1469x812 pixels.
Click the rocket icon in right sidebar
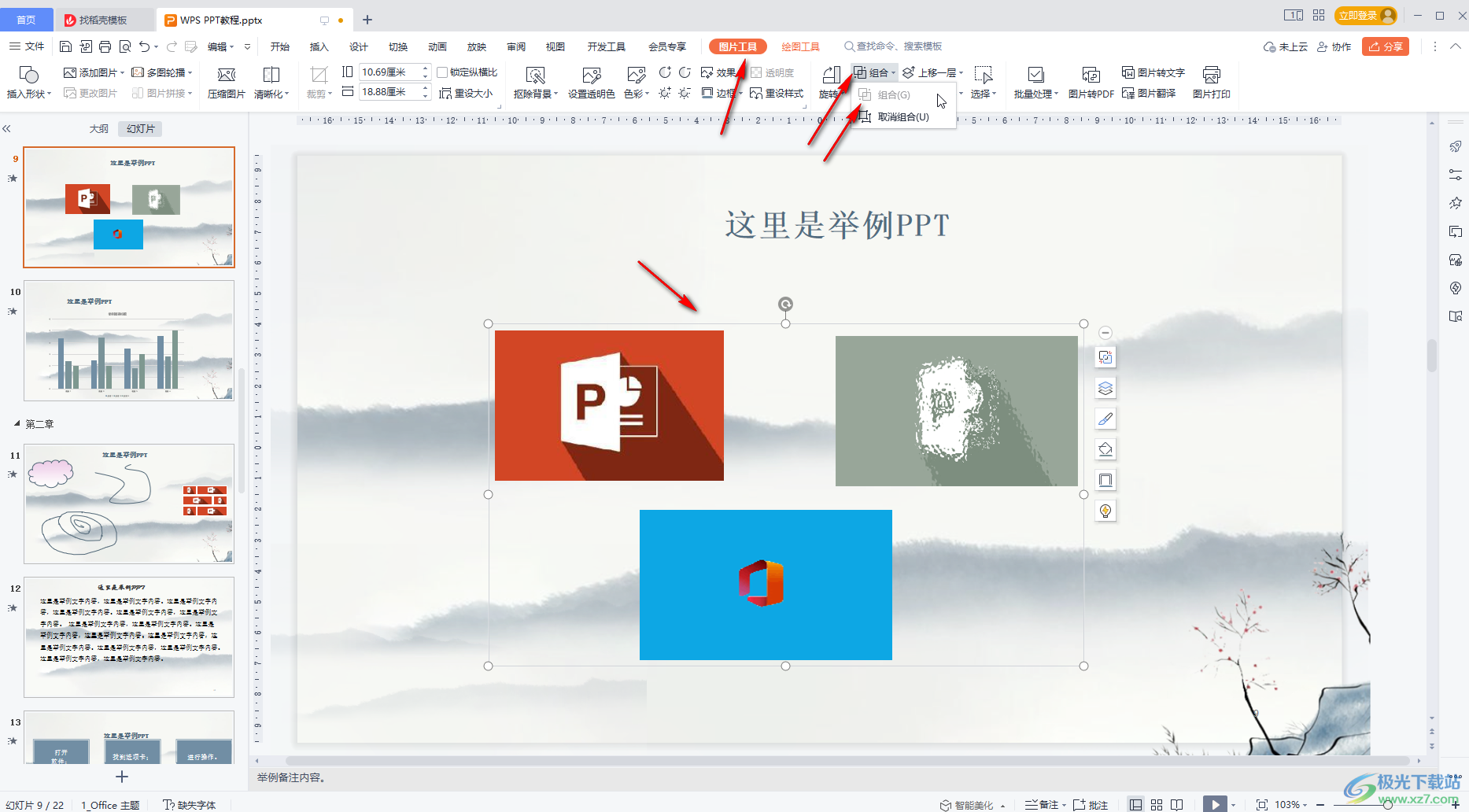pos(1456,146)
